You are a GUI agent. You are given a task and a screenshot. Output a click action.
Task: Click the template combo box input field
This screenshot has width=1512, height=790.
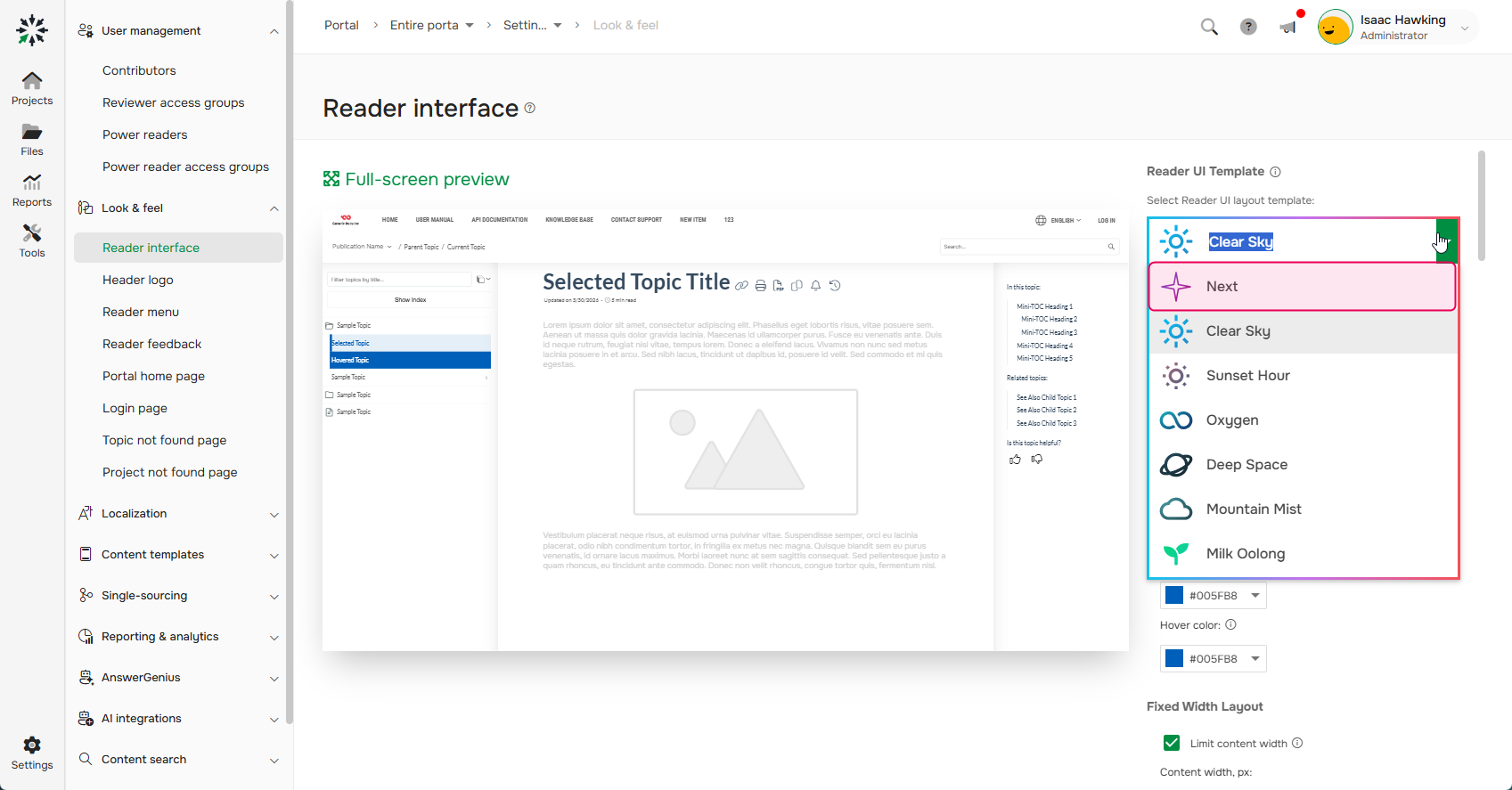click(1292, 241)
